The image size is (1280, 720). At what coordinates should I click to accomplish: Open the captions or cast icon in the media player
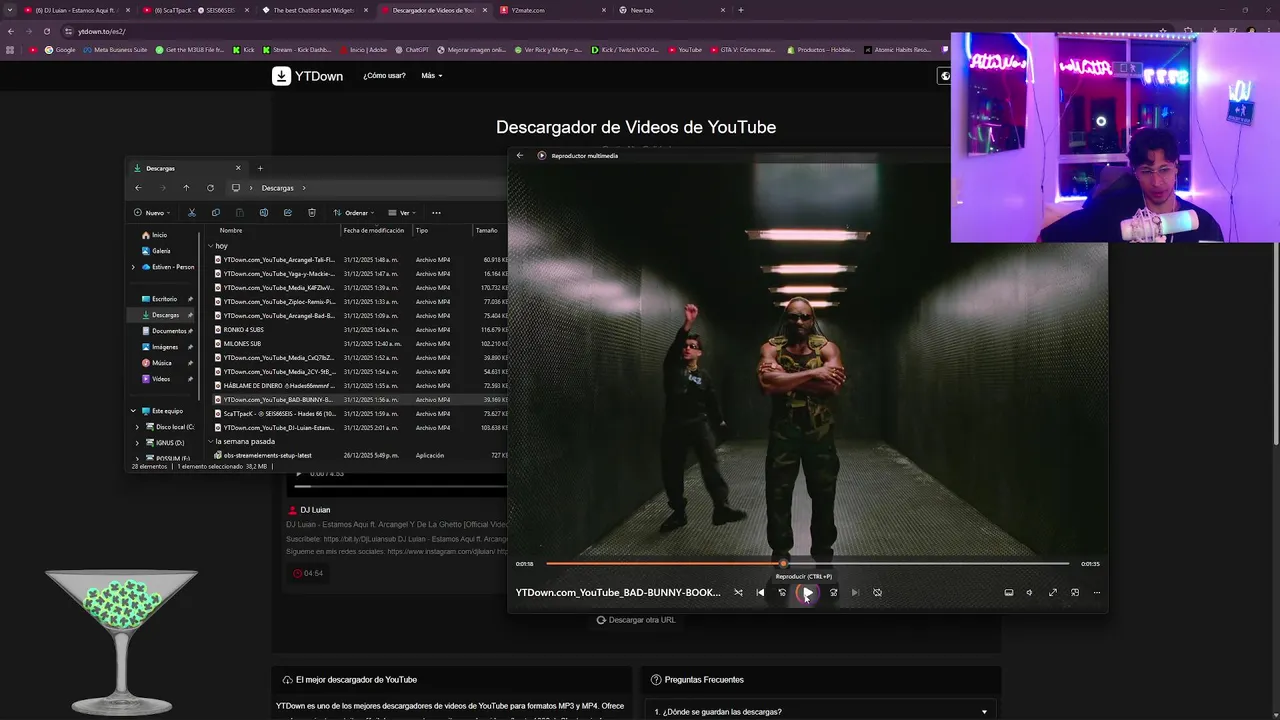(1008, 592)
